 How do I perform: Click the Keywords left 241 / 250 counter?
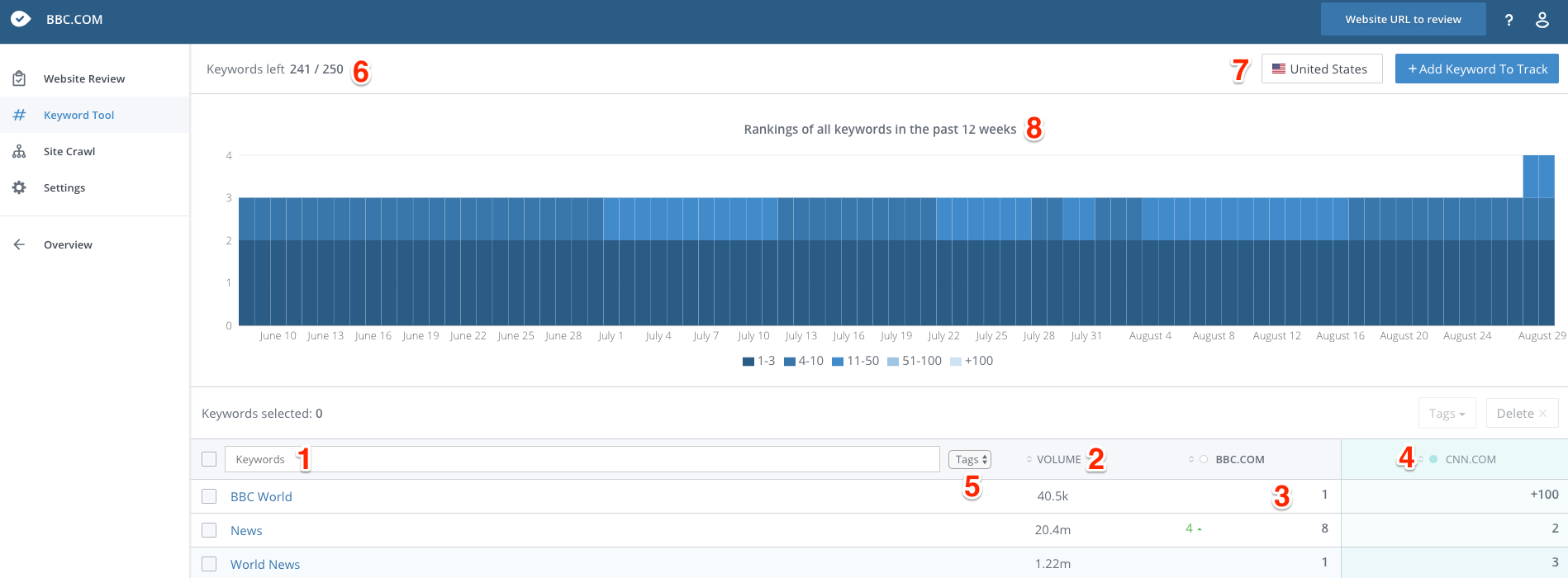click(x=275, y=69)
